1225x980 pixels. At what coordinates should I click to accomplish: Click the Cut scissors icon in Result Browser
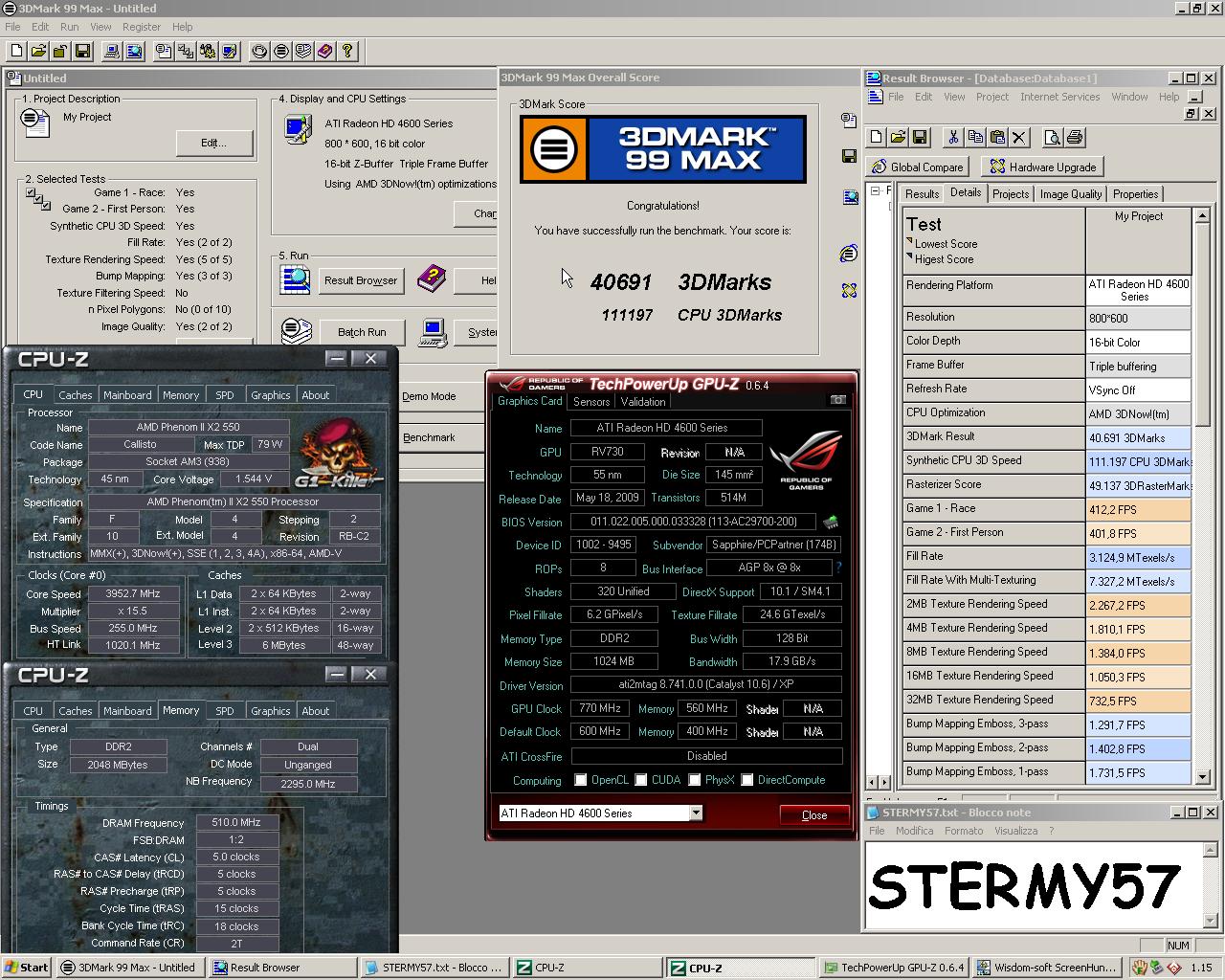click(x=952, y=138)
